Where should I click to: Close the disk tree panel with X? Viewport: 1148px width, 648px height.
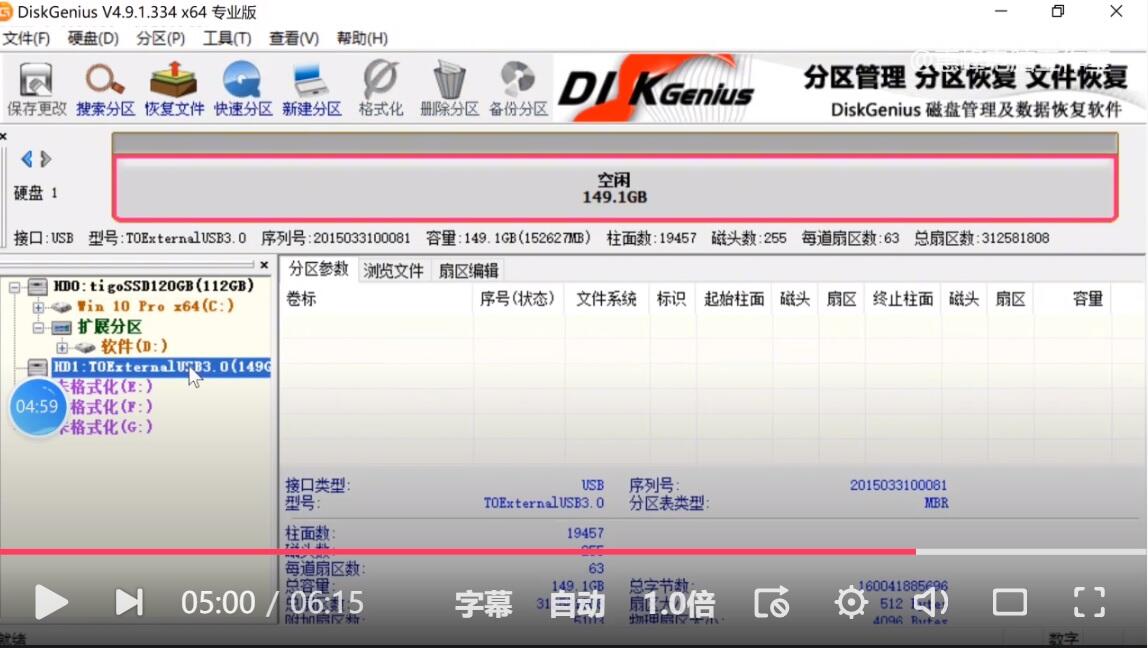[x=264, y=265]
